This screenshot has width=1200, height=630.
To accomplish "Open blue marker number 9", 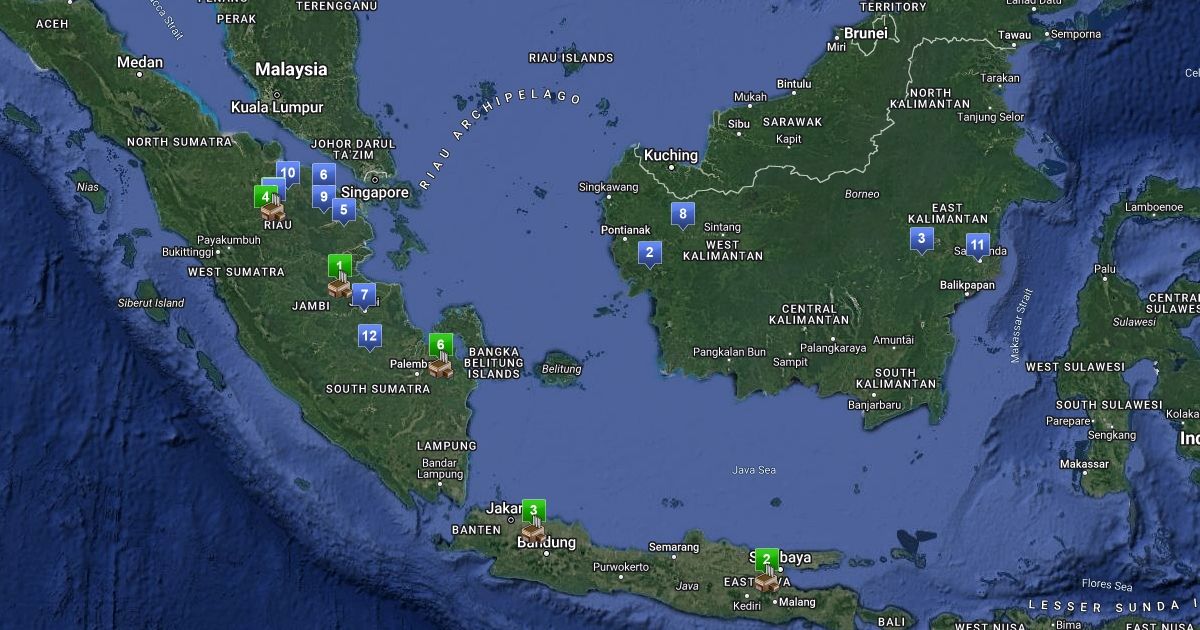I will click(323, 196).
